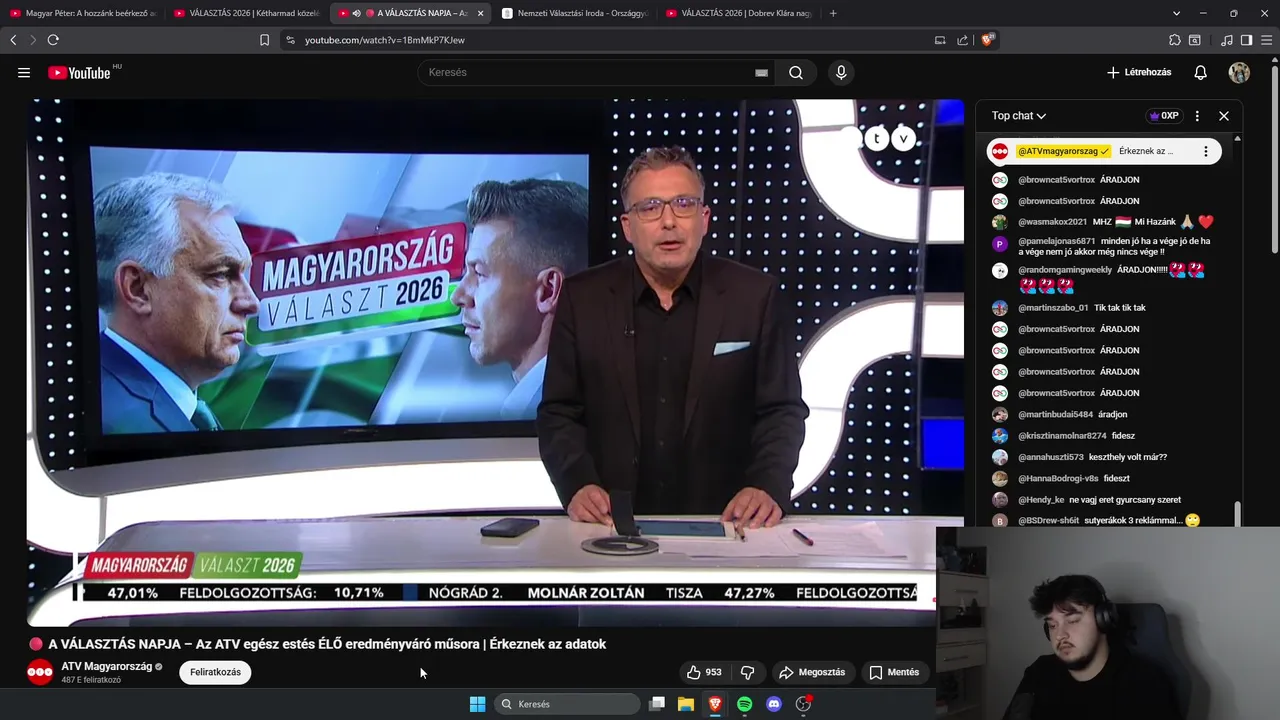Go forward in the browser

(x=33, y=40)
